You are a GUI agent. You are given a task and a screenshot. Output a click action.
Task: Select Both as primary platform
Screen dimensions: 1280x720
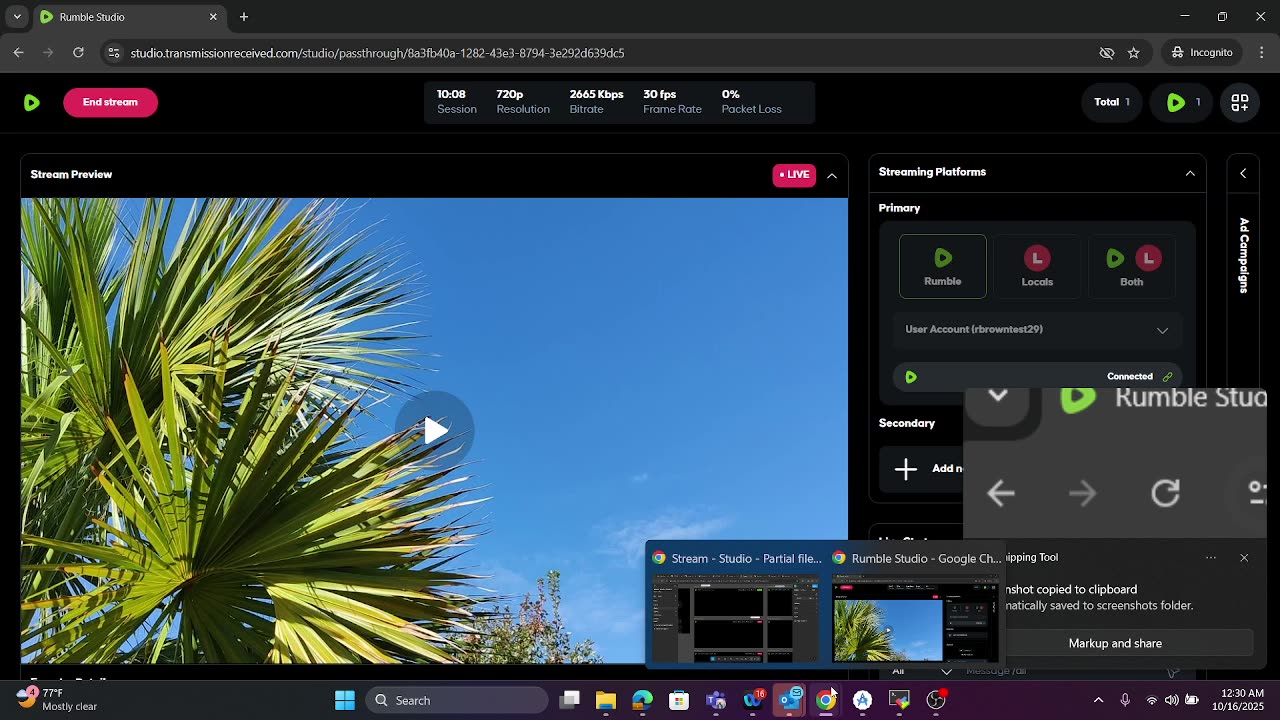1131,266
